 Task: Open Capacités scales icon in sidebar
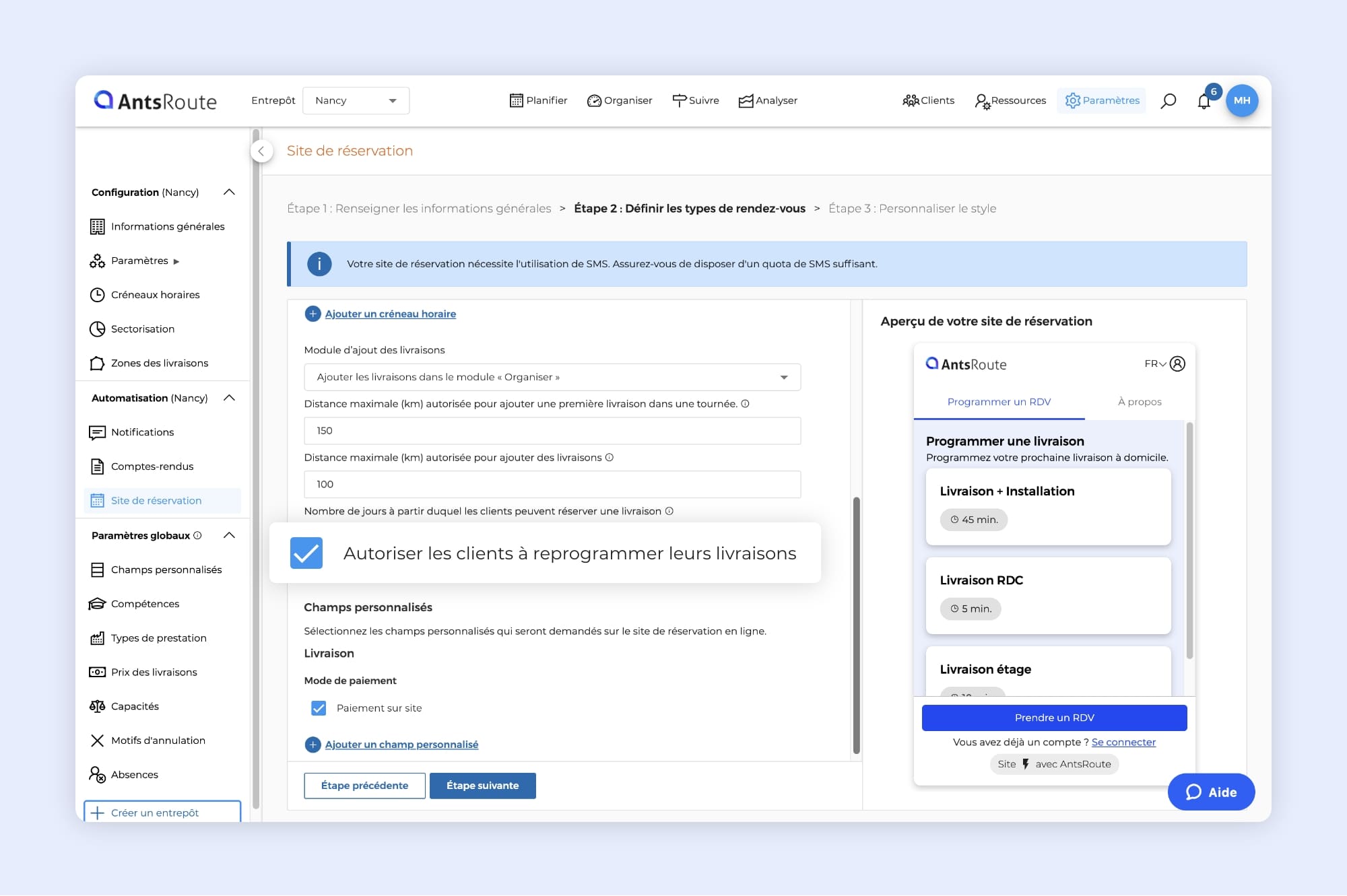pyautogui.click(x=97, y=706)
